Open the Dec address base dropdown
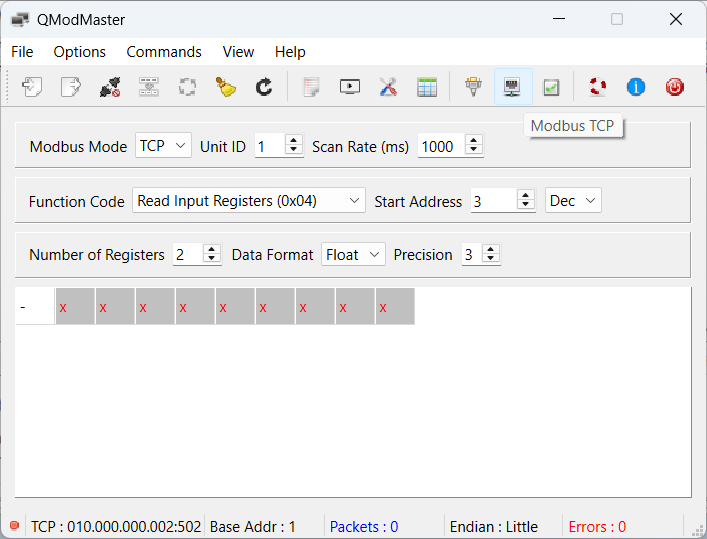 (x=573, y=200)
